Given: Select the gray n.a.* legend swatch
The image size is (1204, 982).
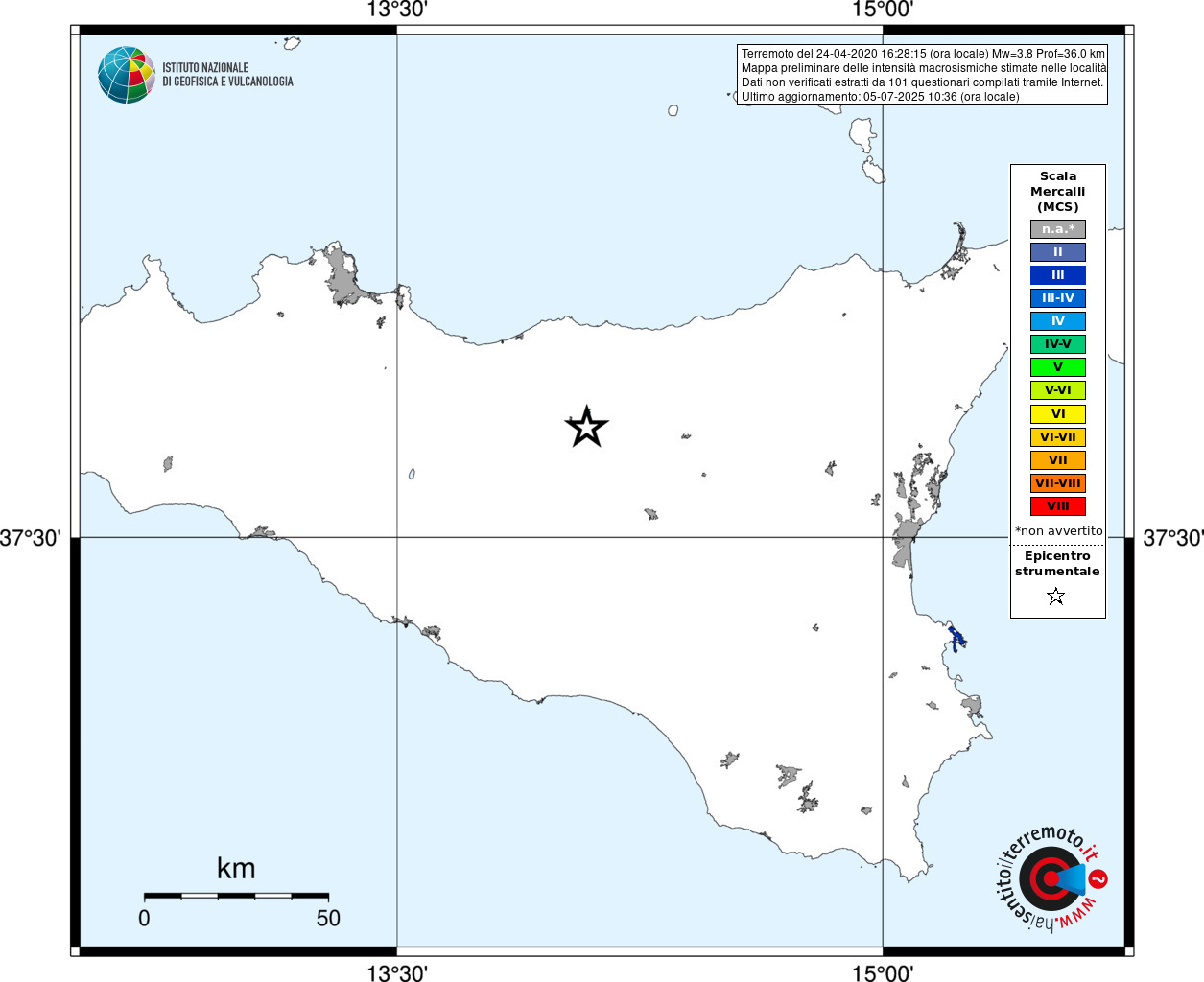Looking at the screenshot, I should pyautogui.click(x=1058, y=229).
